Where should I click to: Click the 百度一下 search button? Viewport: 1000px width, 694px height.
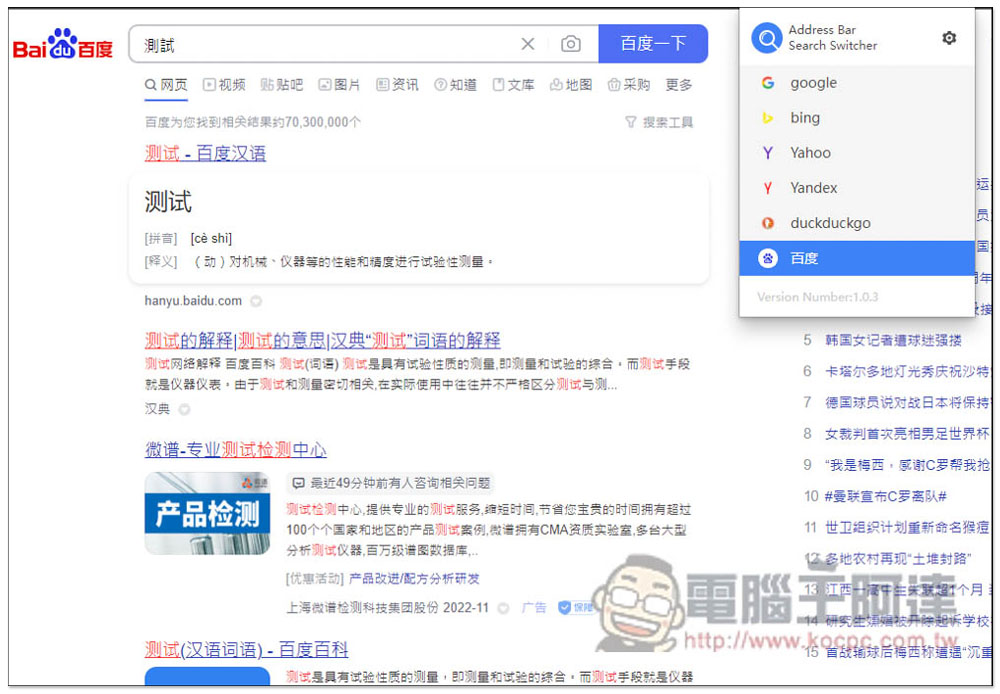click(x=653, y=44)
